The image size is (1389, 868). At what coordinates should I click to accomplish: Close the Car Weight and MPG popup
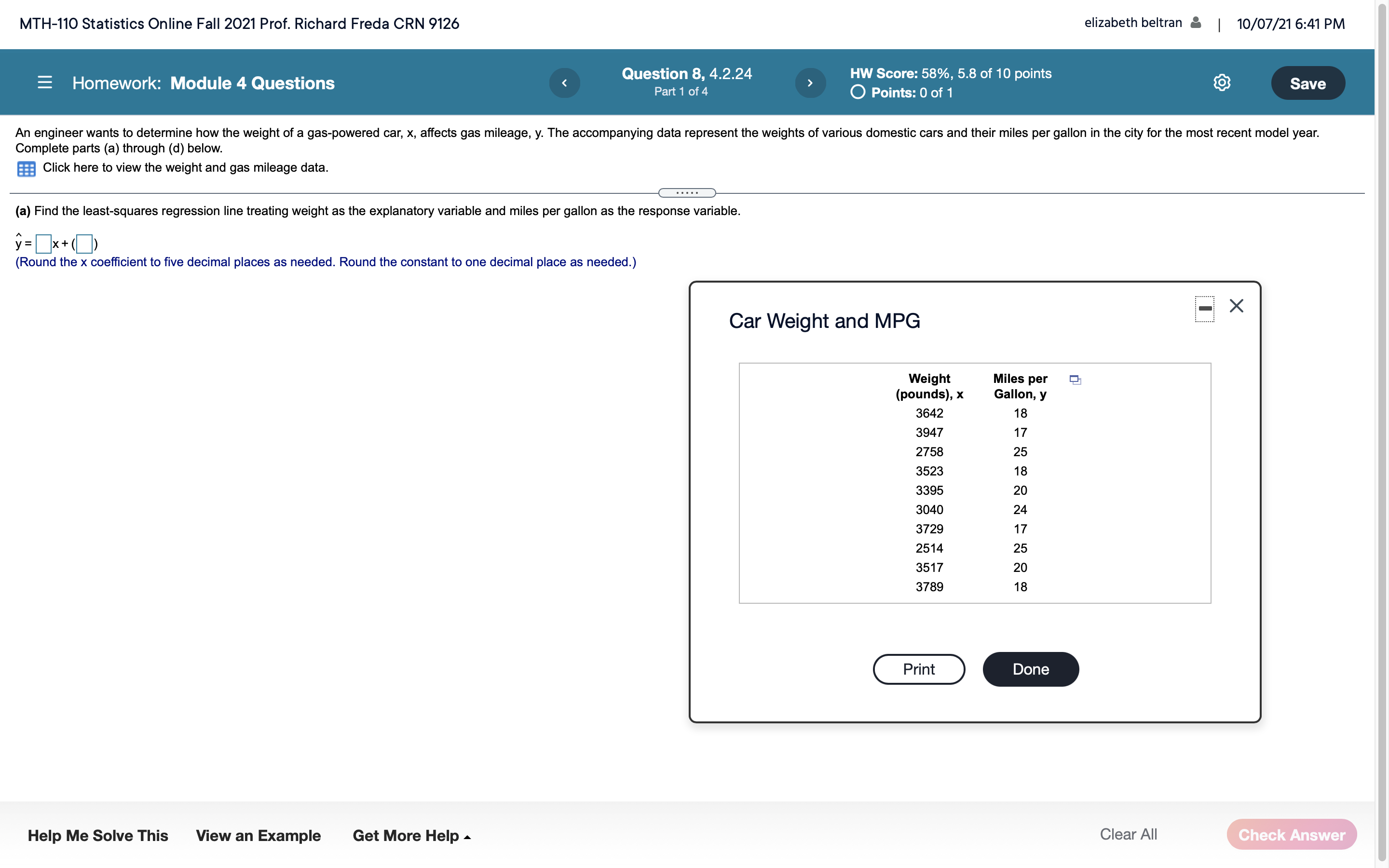(1236, 305)
